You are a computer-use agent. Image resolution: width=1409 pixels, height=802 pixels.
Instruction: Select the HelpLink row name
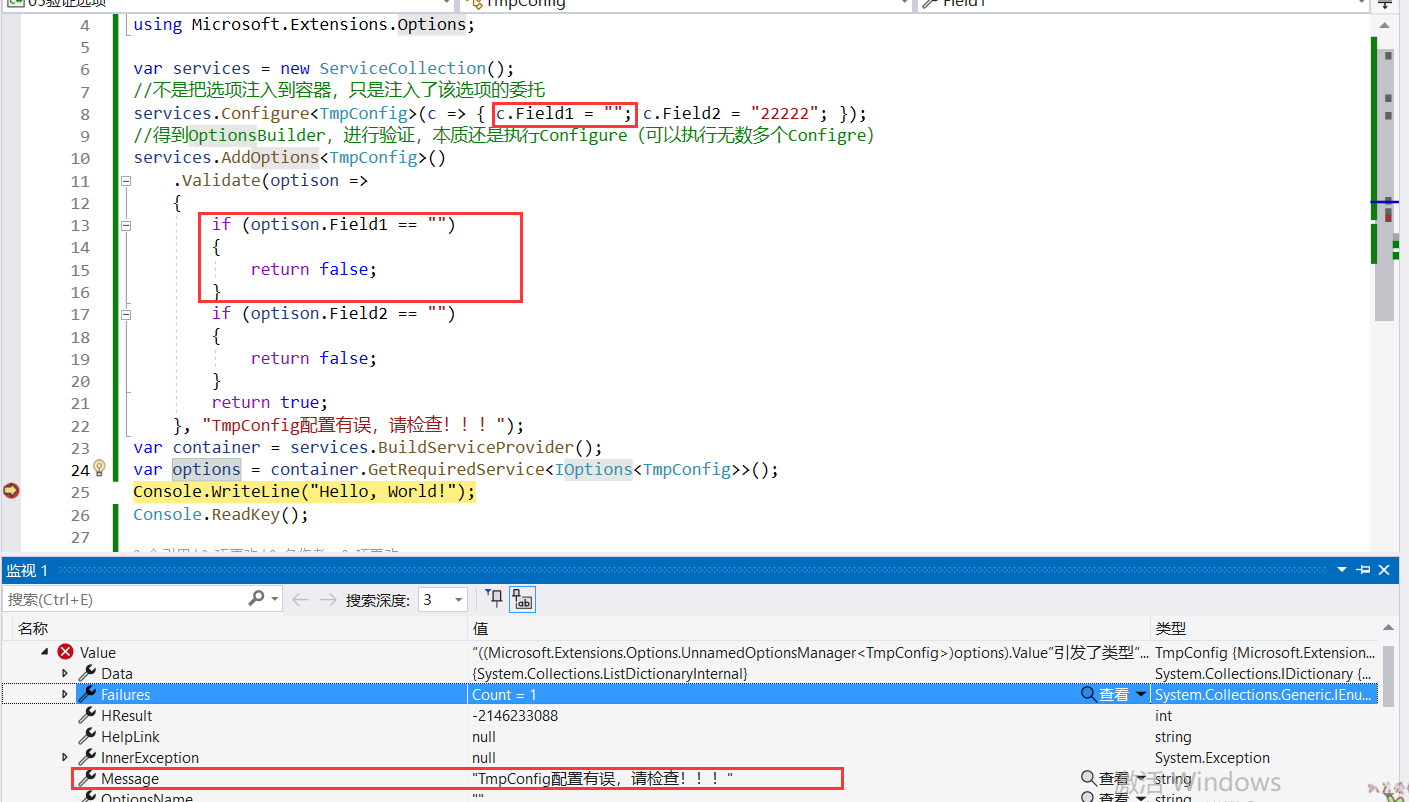click(130, 736)
